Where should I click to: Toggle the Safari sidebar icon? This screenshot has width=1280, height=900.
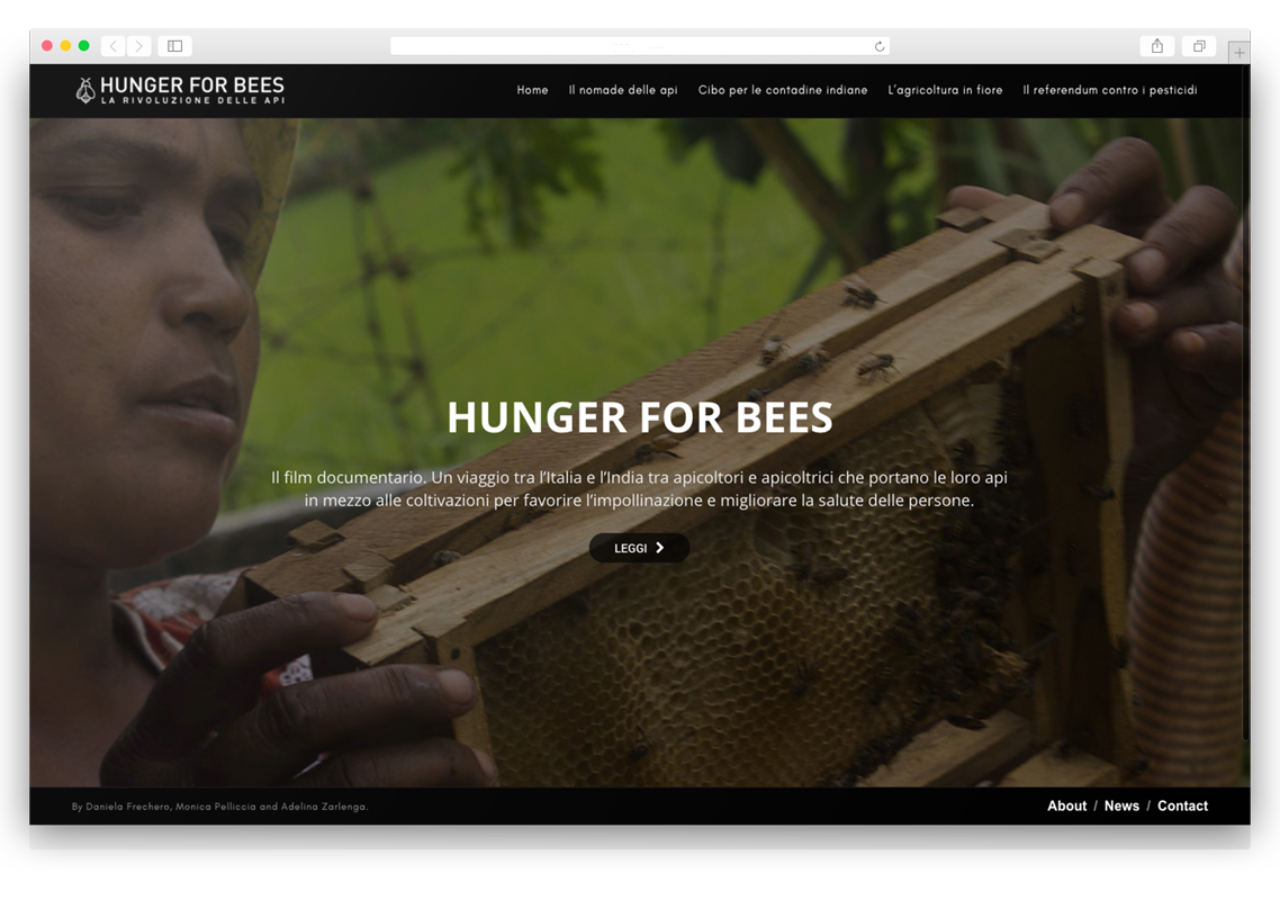pos(175,46)
